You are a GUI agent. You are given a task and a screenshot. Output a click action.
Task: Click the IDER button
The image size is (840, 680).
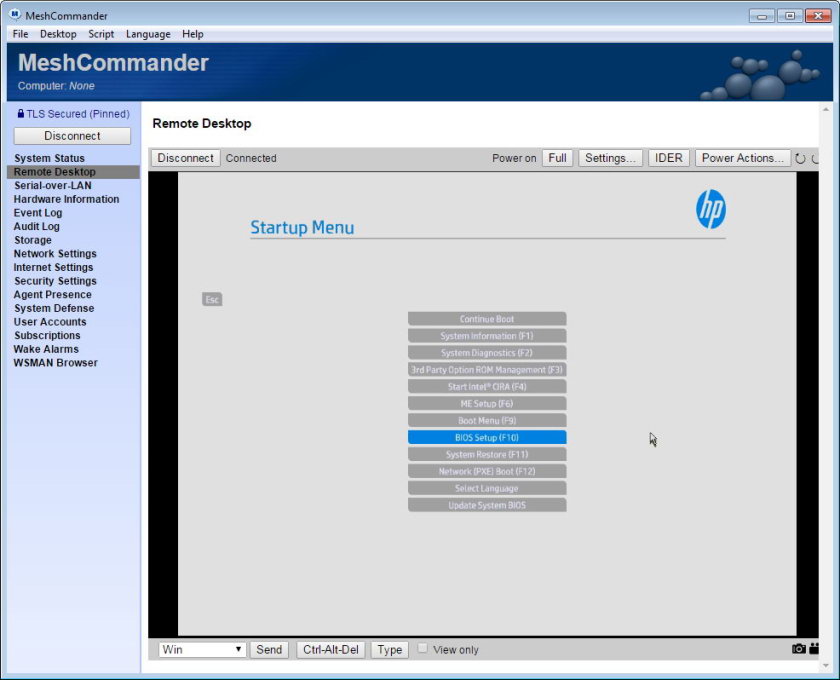coord(668,158)
